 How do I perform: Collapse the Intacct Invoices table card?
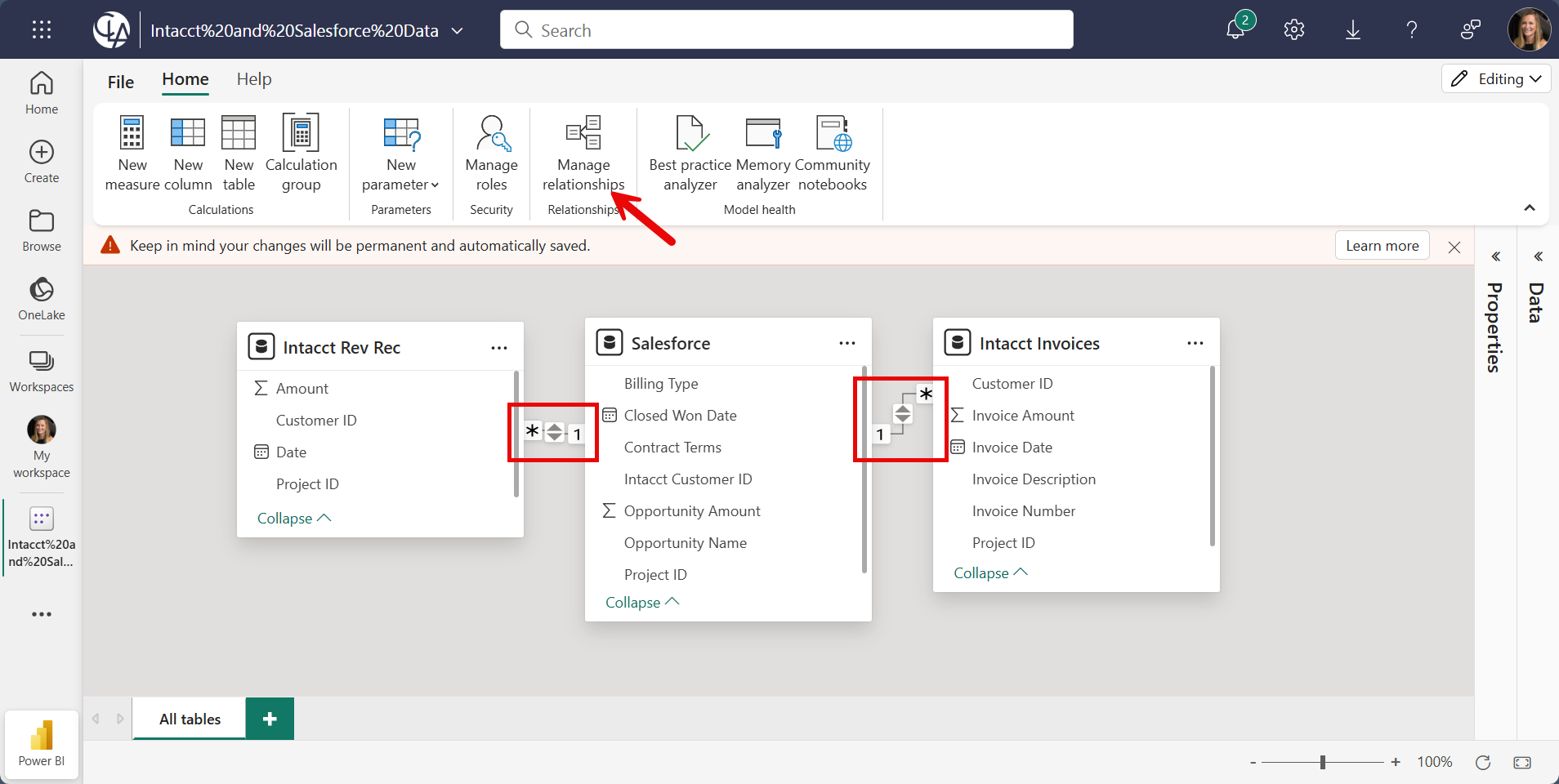[989, 573]
